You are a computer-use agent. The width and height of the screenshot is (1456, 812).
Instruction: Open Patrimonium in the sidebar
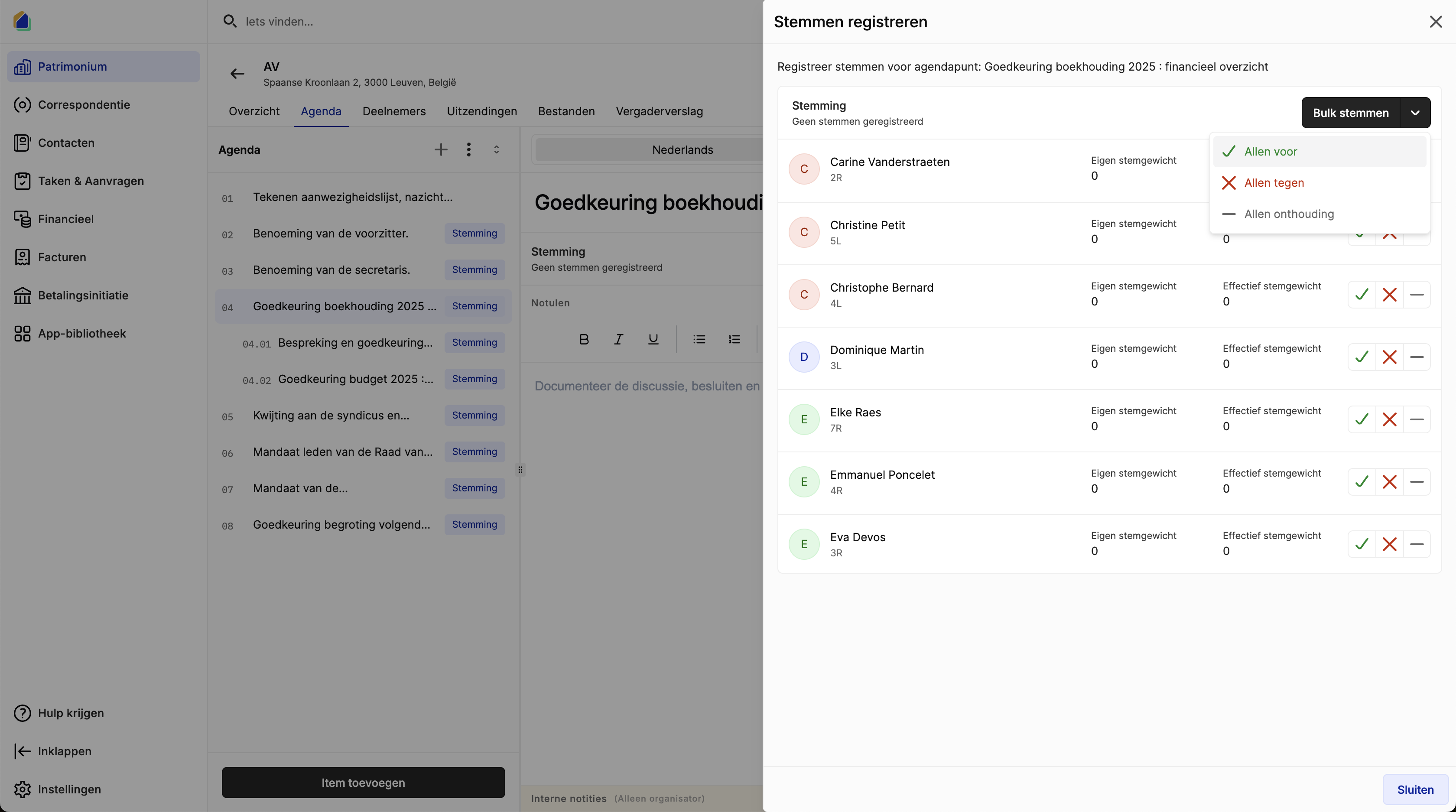point(104,67)
